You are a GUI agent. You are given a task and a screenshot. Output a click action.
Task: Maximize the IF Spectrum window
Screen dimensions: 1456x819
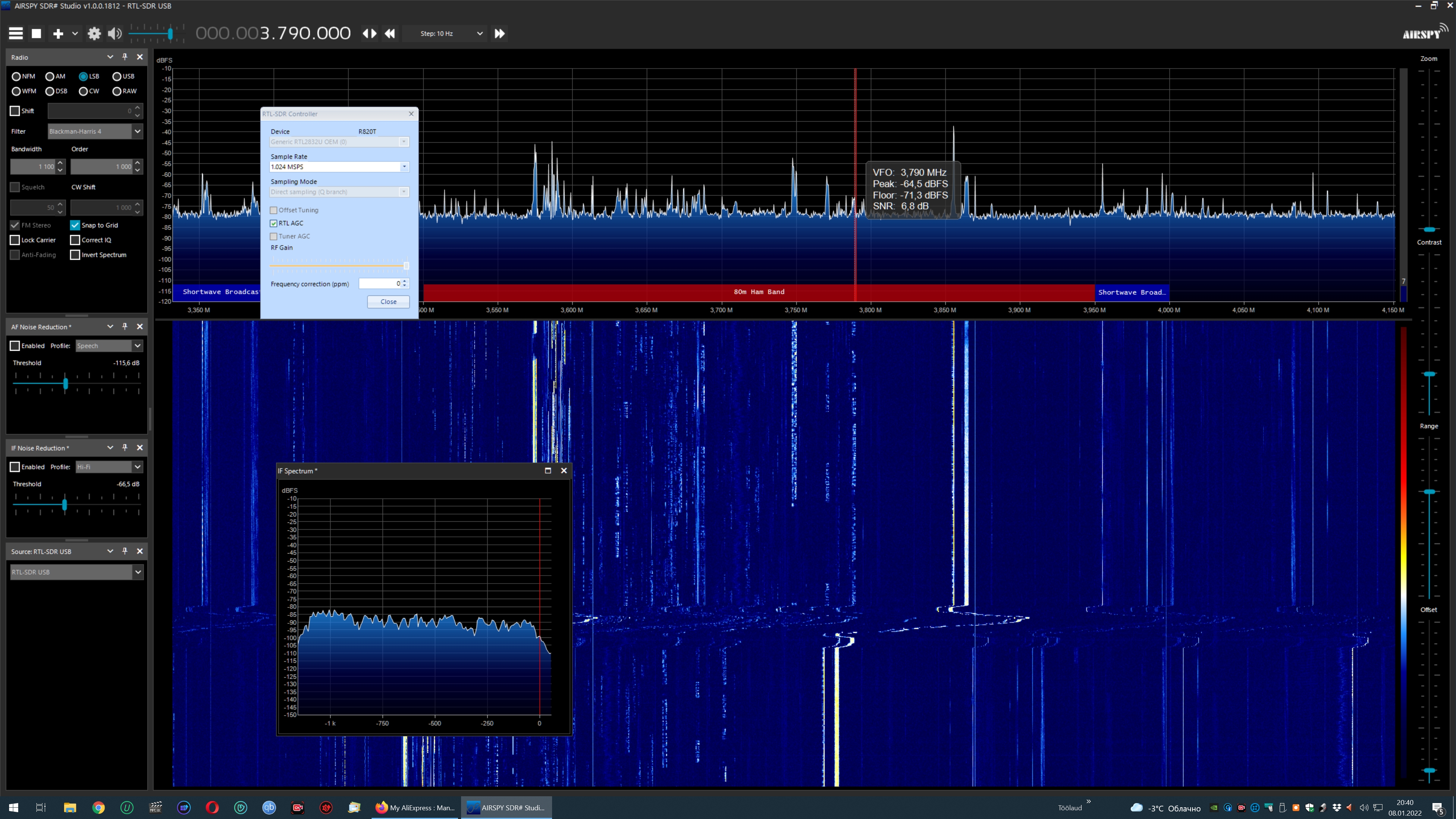coord(548,470)
